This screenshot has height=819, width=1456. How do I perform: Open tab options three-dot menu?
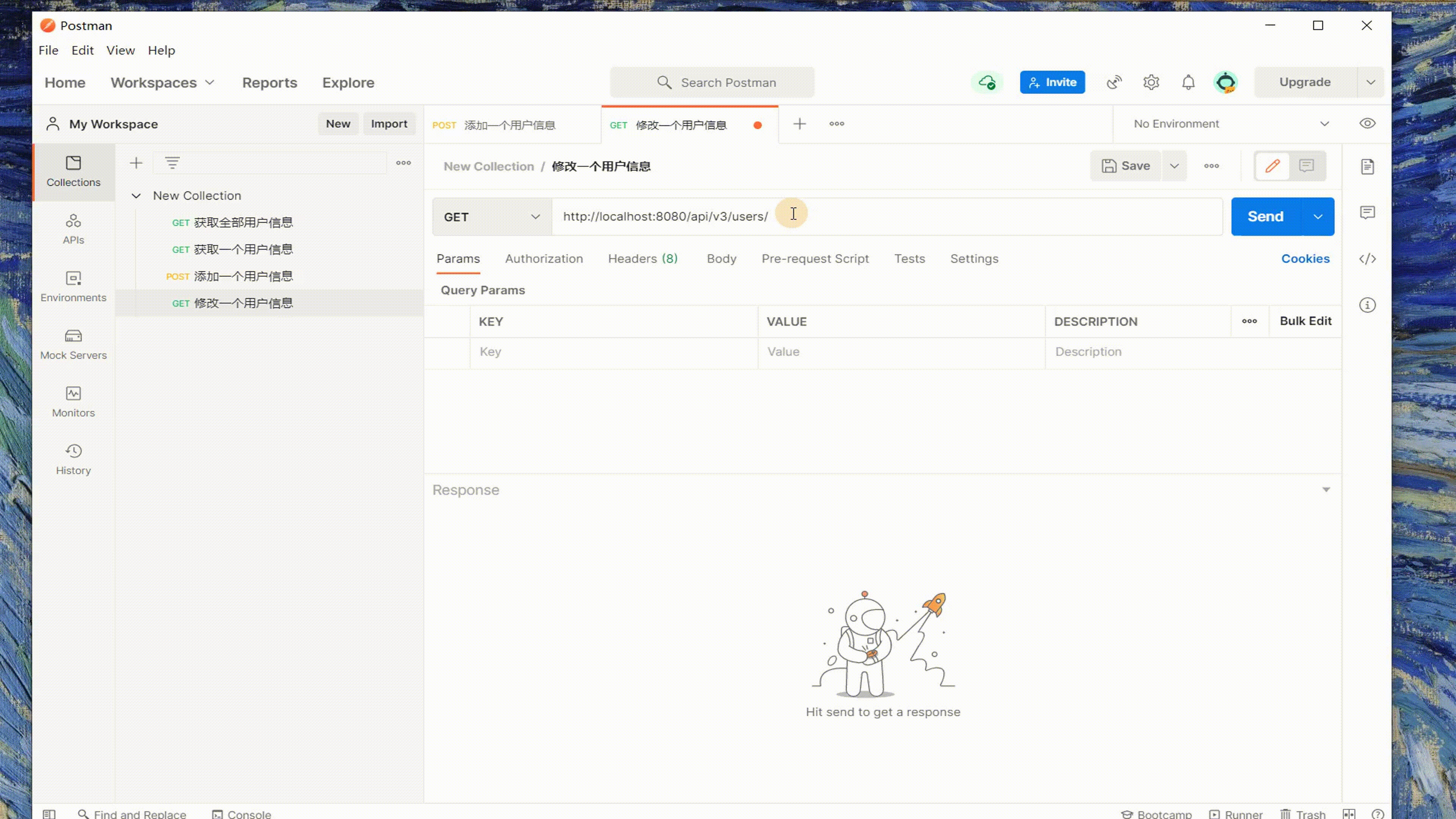point(837,124)
